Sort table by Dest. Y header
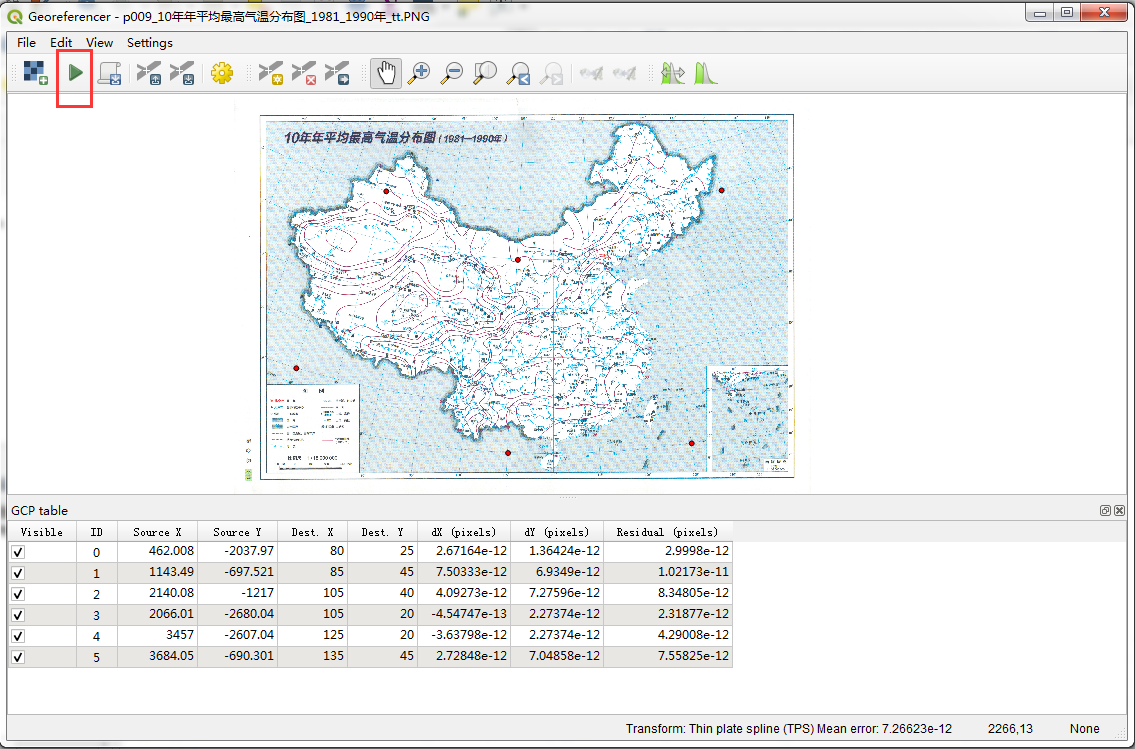1135x749 pixels. [x=383, y=532]
